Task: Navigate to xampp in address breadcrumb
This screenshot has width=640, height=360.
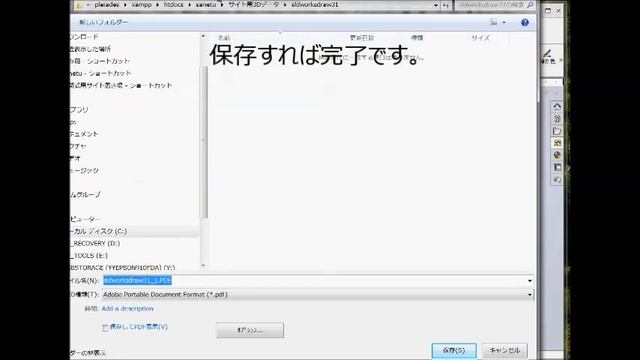Action: pos(142,5)
